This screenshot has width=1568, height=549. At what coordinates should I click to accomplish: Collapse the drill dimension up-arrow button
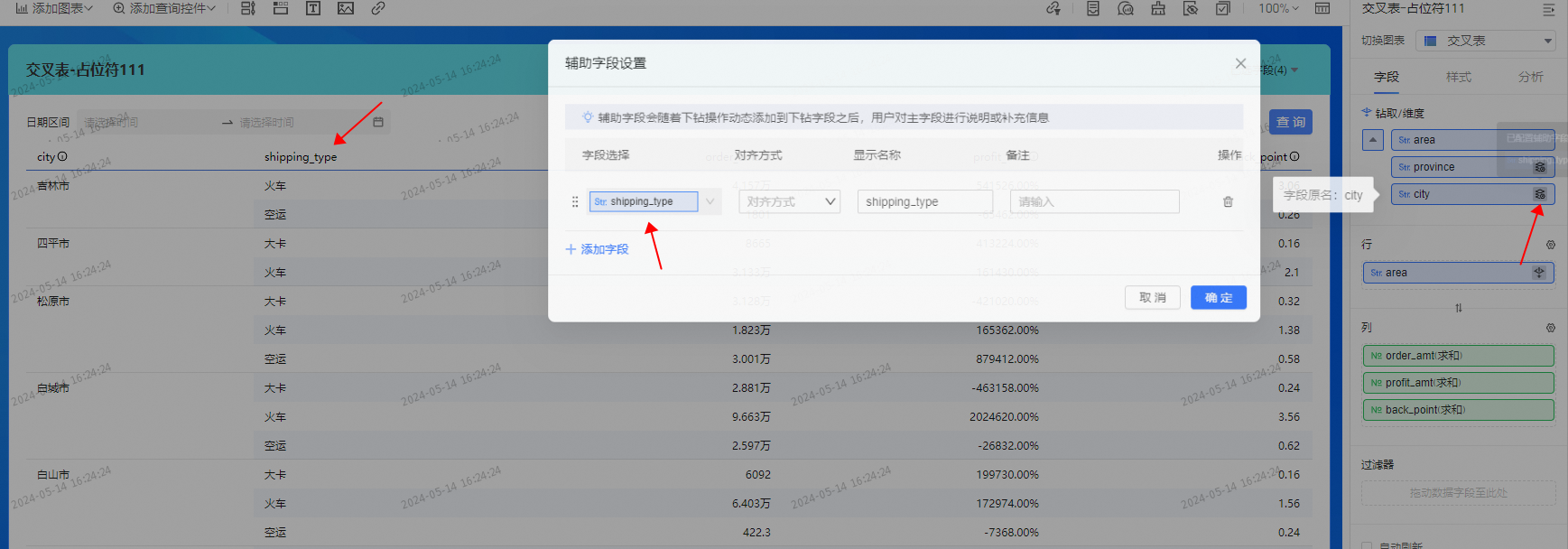[x=1373, y=140]
